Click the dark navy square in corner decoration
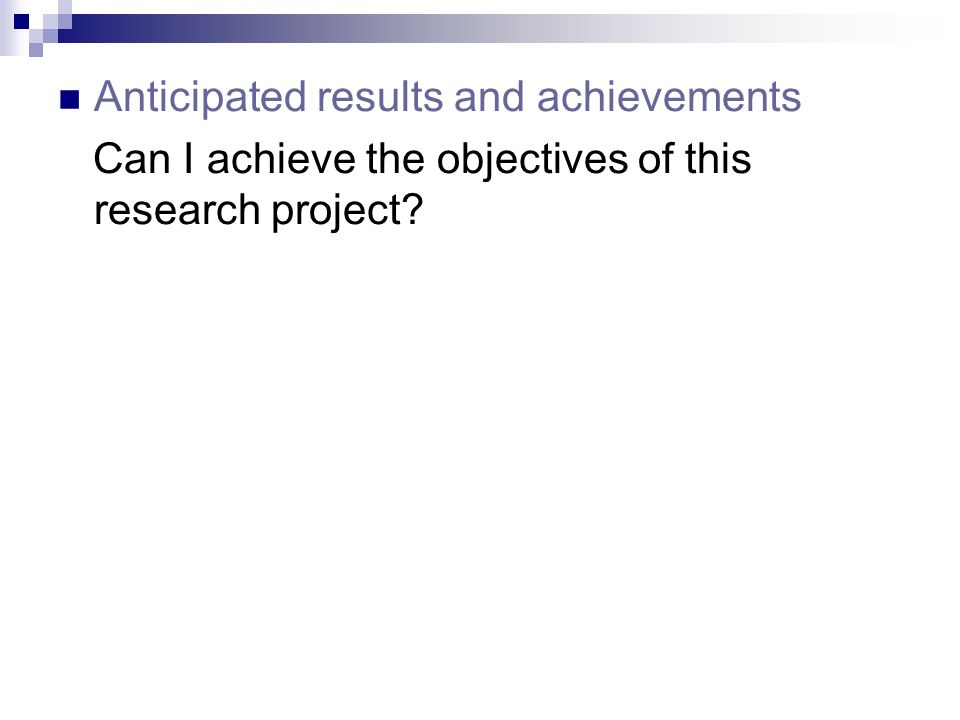The height and width of the screenshot is (720, 960). [x=21, y=21]
